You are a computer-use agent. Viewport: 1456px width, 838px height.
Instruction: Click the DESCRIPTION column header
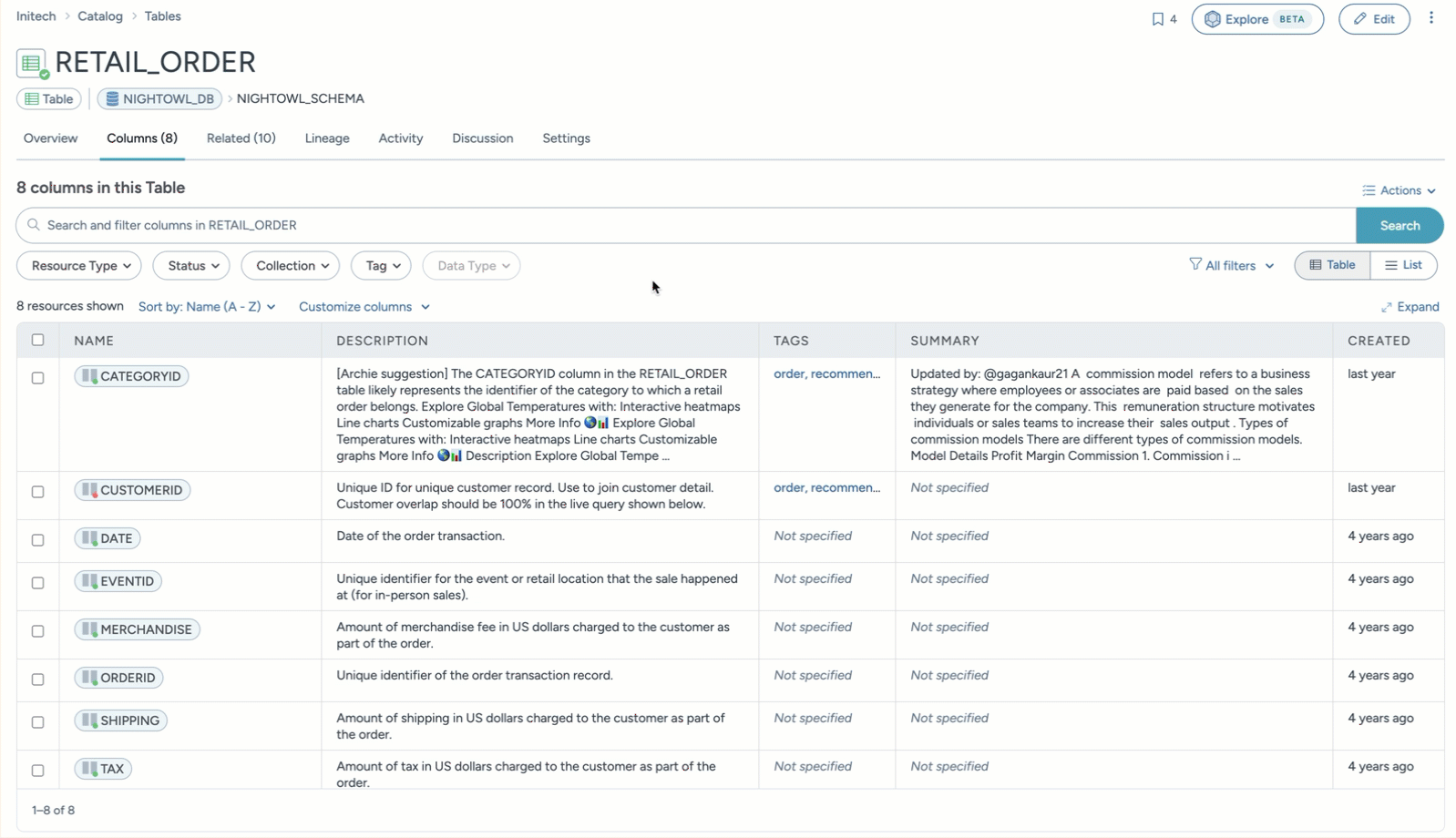pyautogui.click(x=383, y=341)
